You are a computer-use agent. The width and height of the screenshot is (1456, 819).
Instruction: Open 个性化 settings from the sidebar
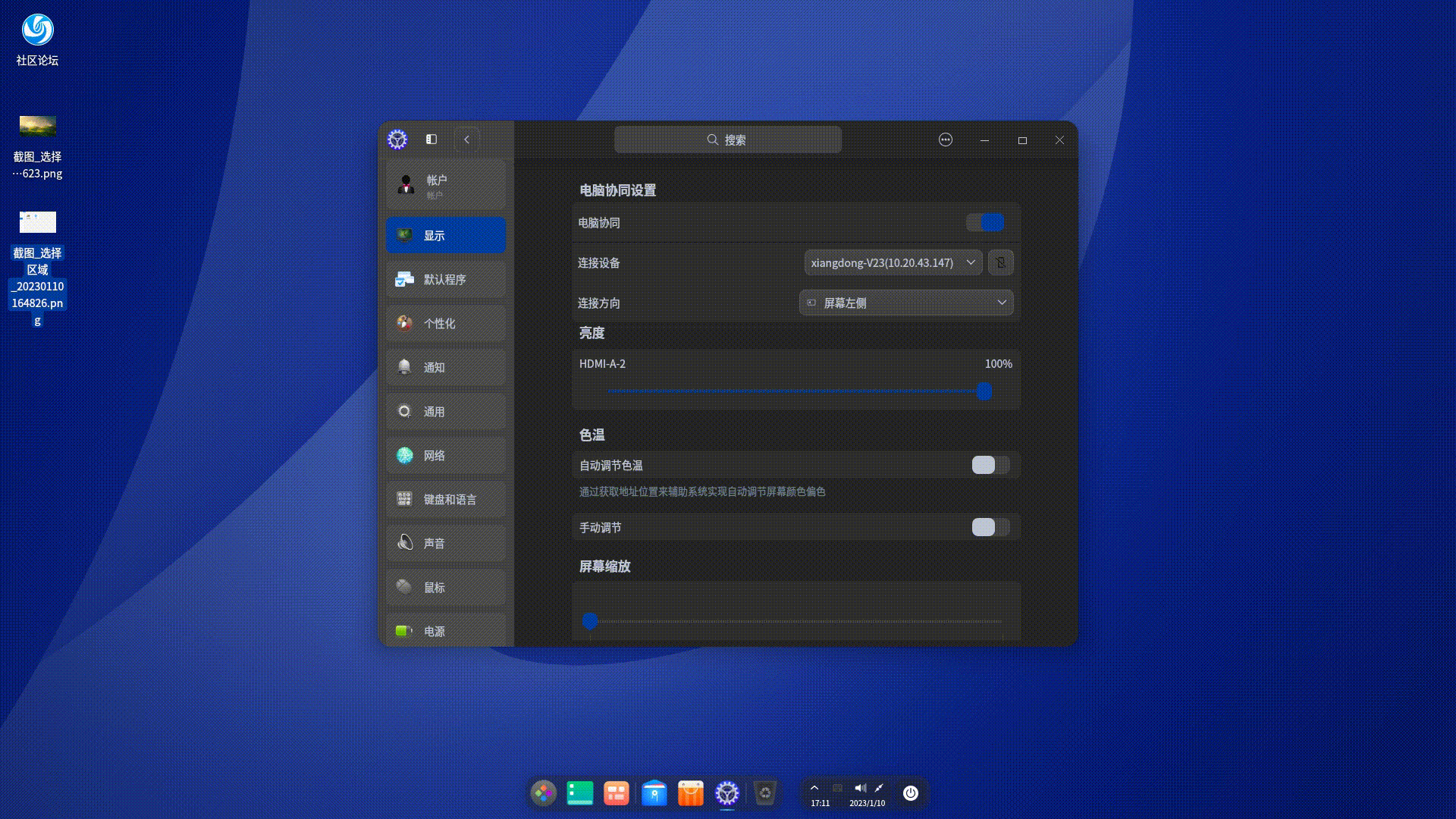[445, 323]
